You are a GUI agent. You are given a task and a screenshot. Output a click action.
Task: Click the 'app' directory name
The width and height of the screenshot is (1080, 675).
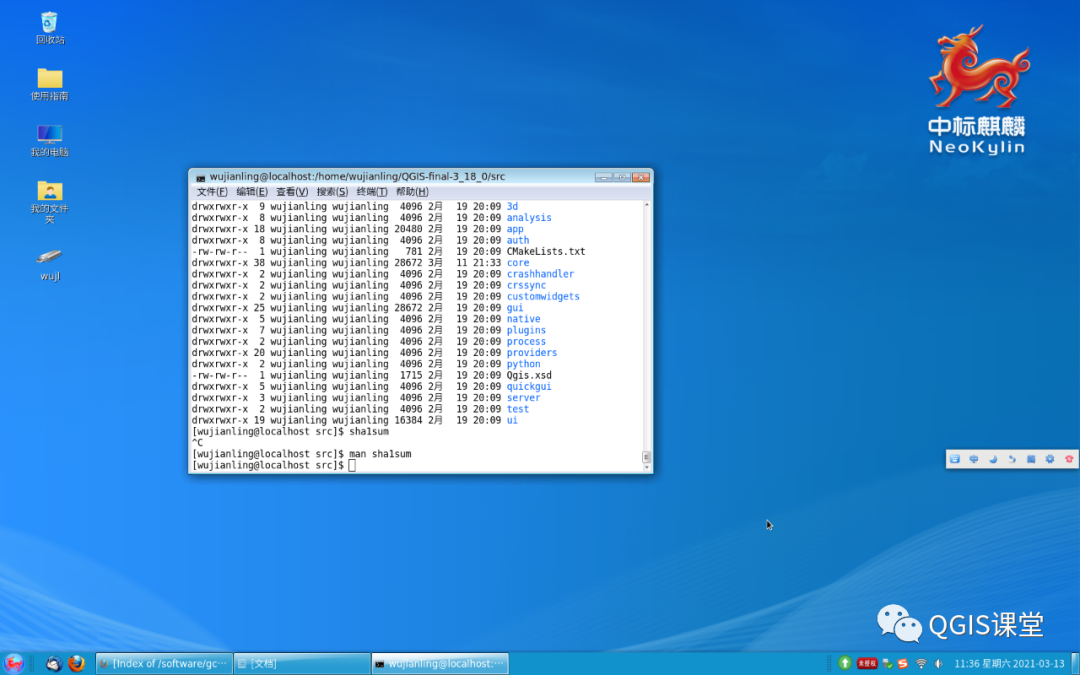click(515, 229)
